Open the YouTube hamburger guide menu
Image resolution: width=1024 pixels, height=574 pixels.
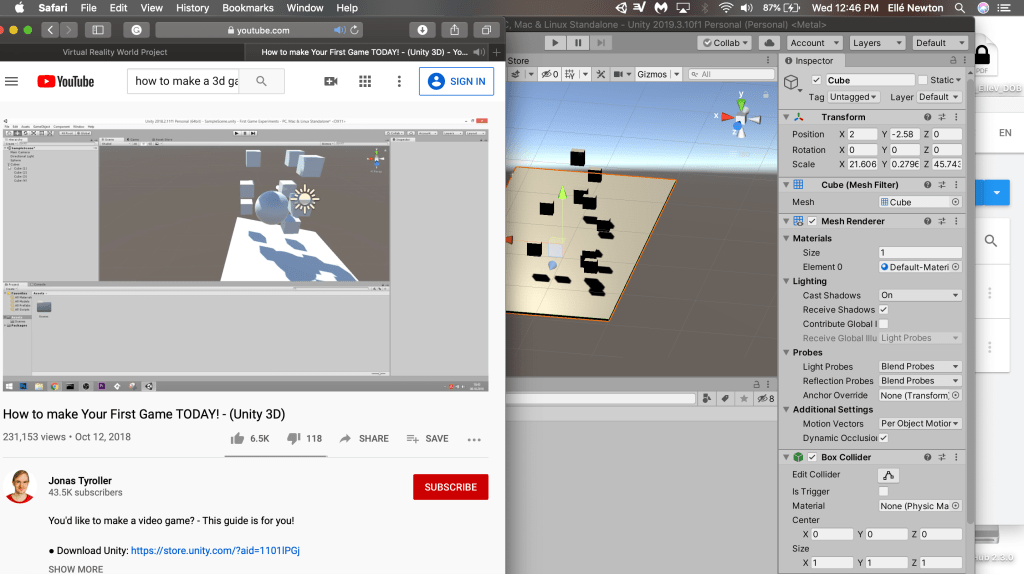coord(12,82)
